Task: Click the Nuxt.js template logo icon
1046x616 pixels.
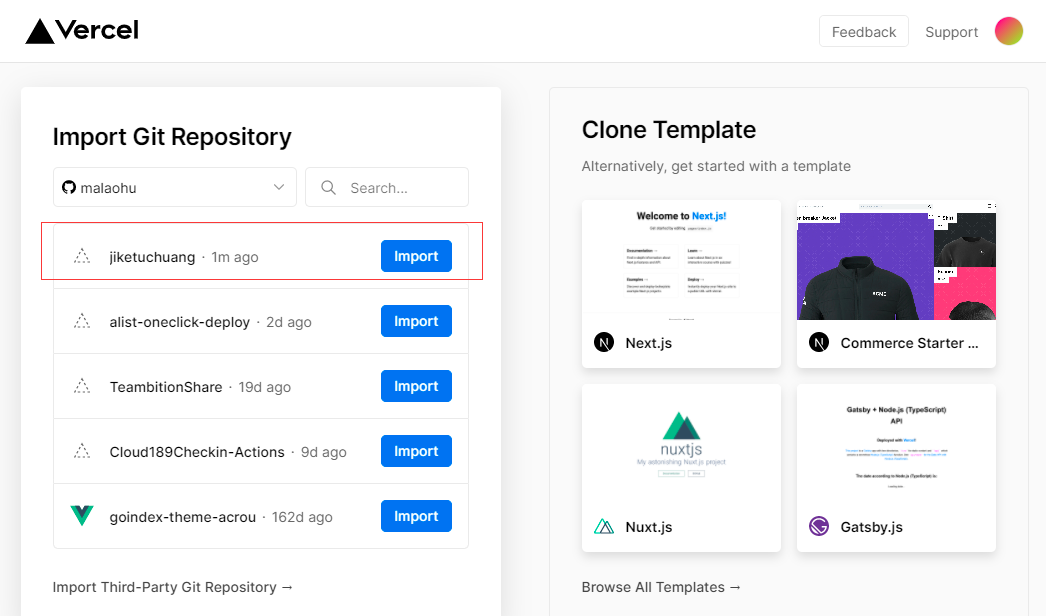Action: (x=604, y=527)
